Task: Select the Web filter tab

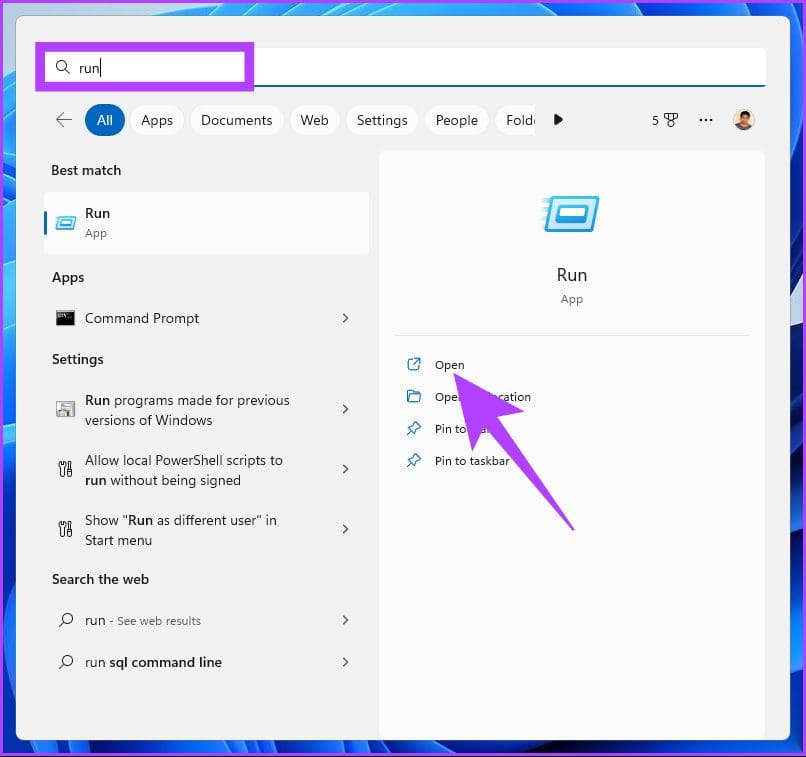Action: click(314, 120)
